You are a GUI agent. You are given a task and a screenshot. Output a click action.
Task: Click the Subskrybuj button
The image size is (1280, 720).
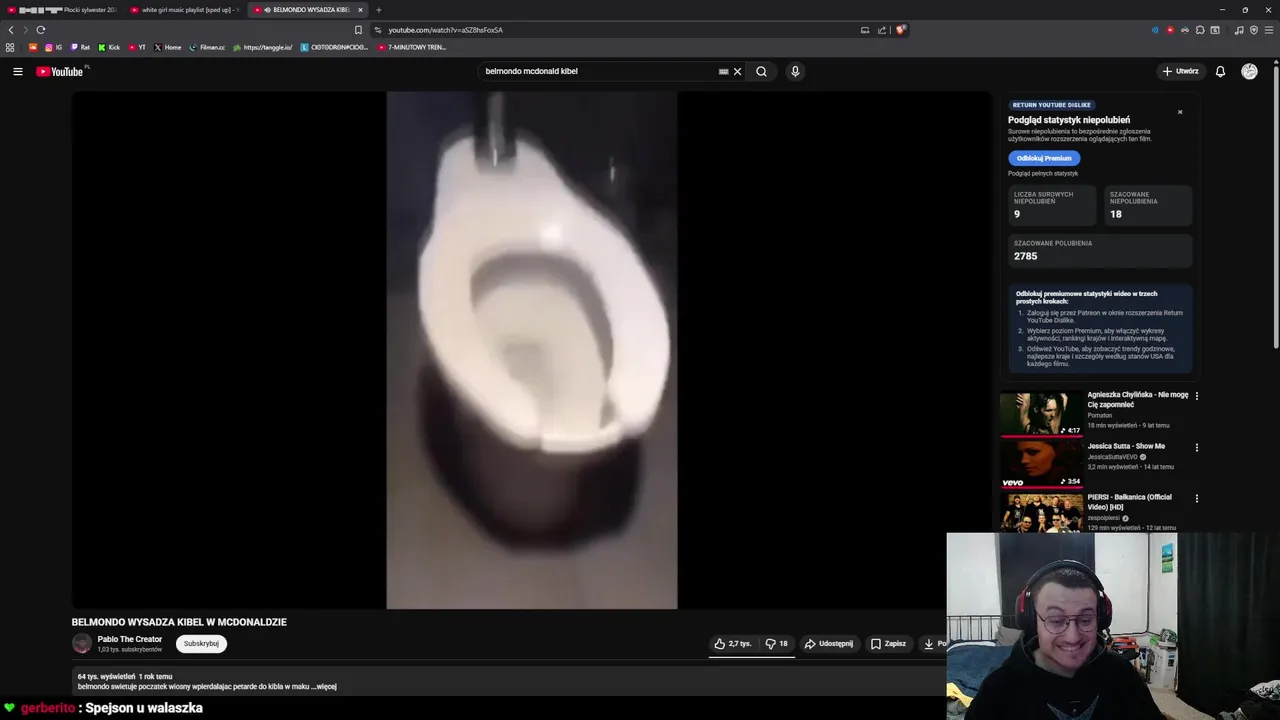tap(201, 644)
